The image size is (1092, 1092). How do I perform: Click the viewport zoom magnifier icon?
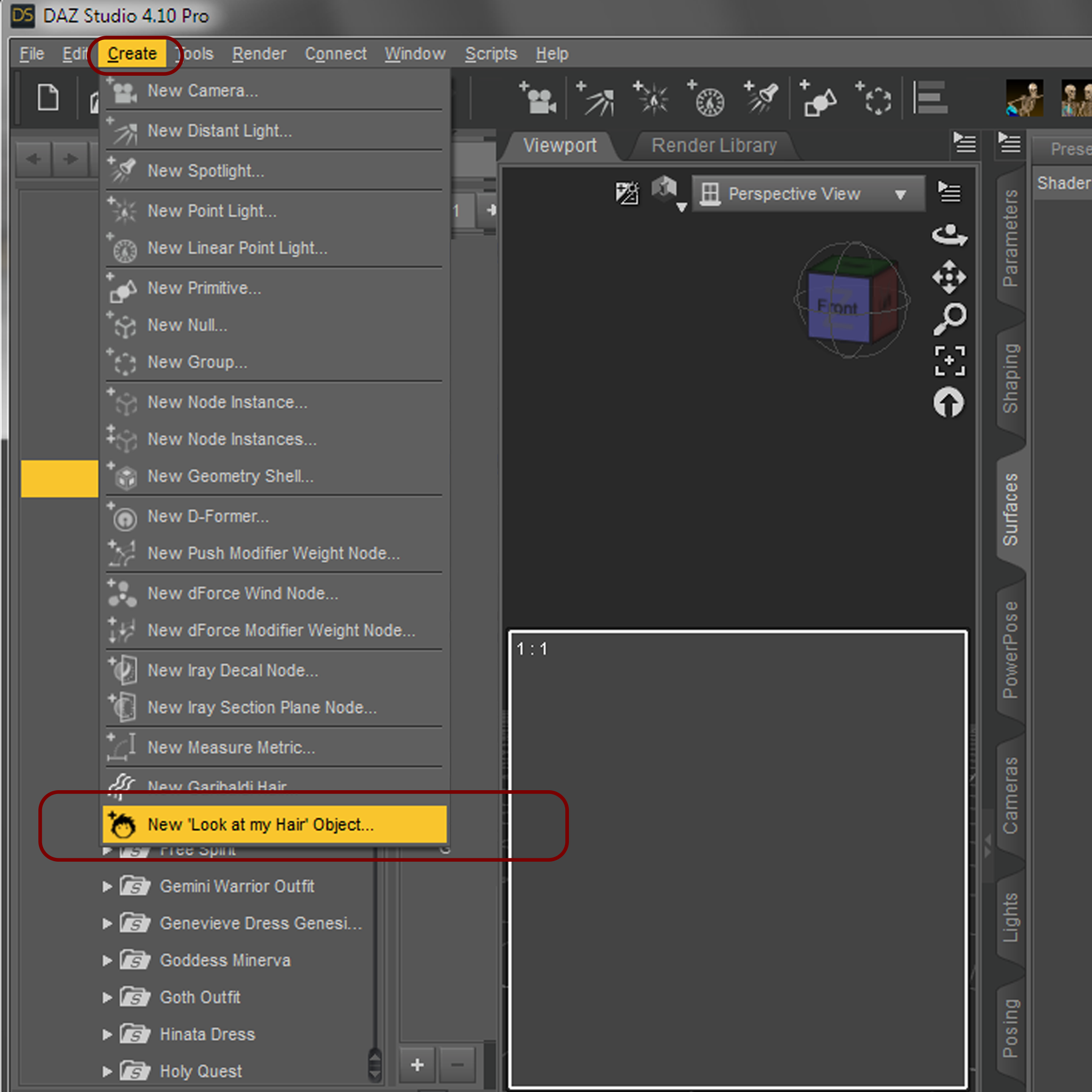pos(949,319)
